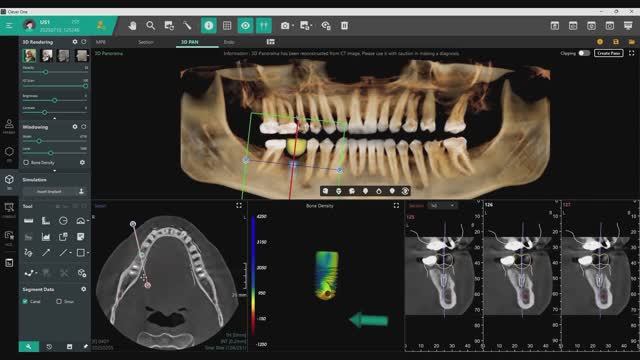640x360 pixels.
Task: Click the grid layout toolbar icon
Action: click(x=227, y=26)
